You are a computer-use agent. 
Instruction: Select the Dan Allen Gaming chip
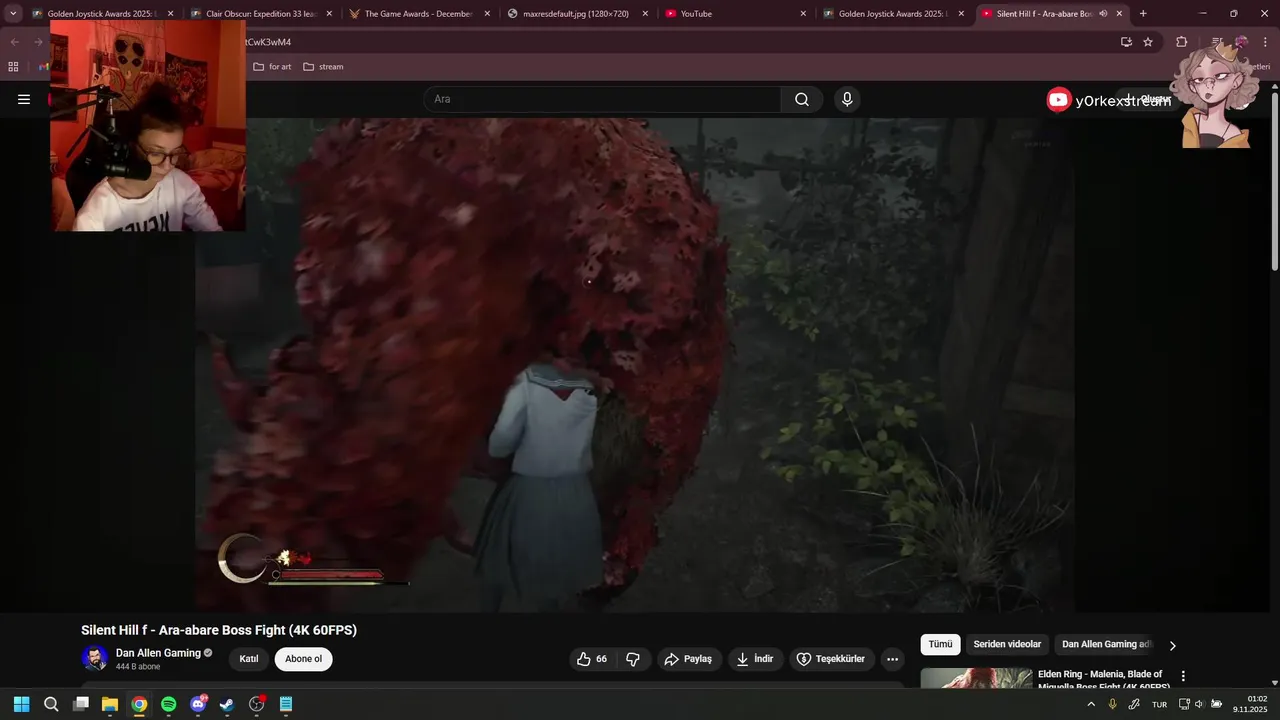[x=1106, y=645]
